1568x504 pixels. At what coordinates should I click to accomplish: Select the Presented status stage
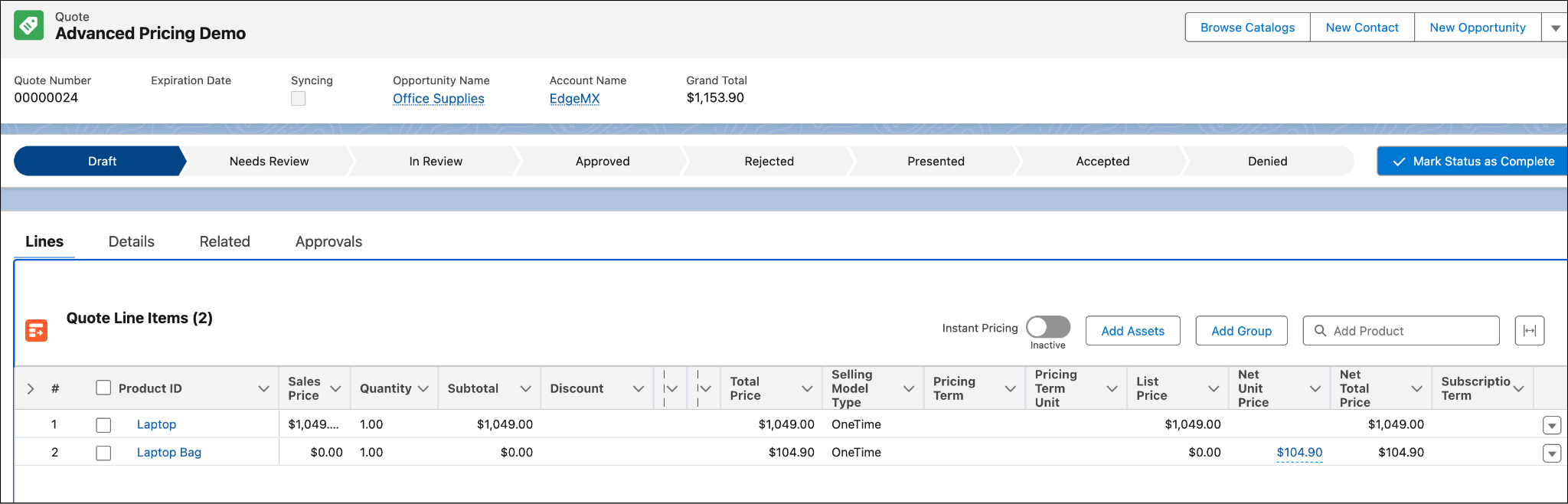click(x=936, y=161)
